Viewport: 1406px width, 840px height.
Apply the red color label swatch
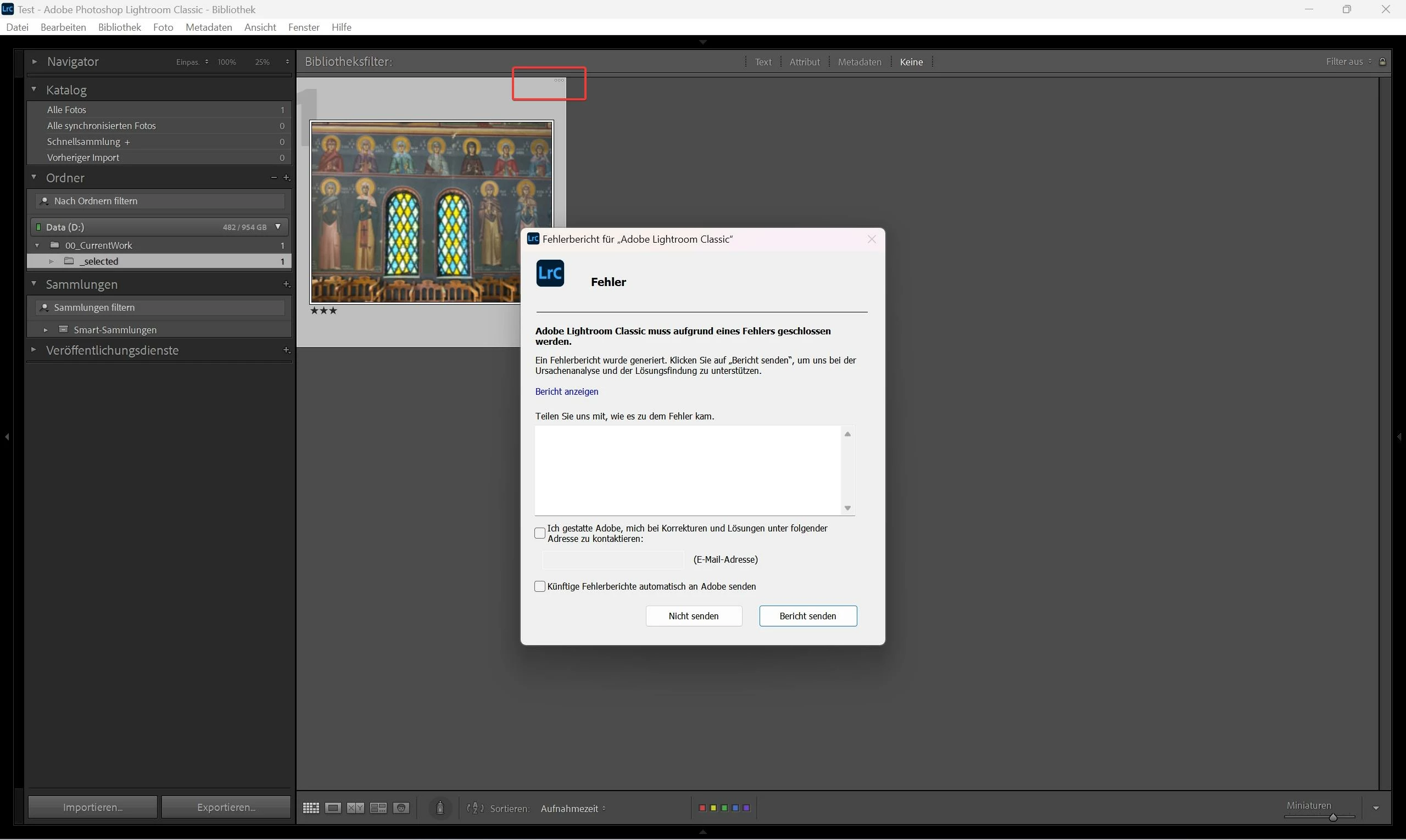click(702, 808)
